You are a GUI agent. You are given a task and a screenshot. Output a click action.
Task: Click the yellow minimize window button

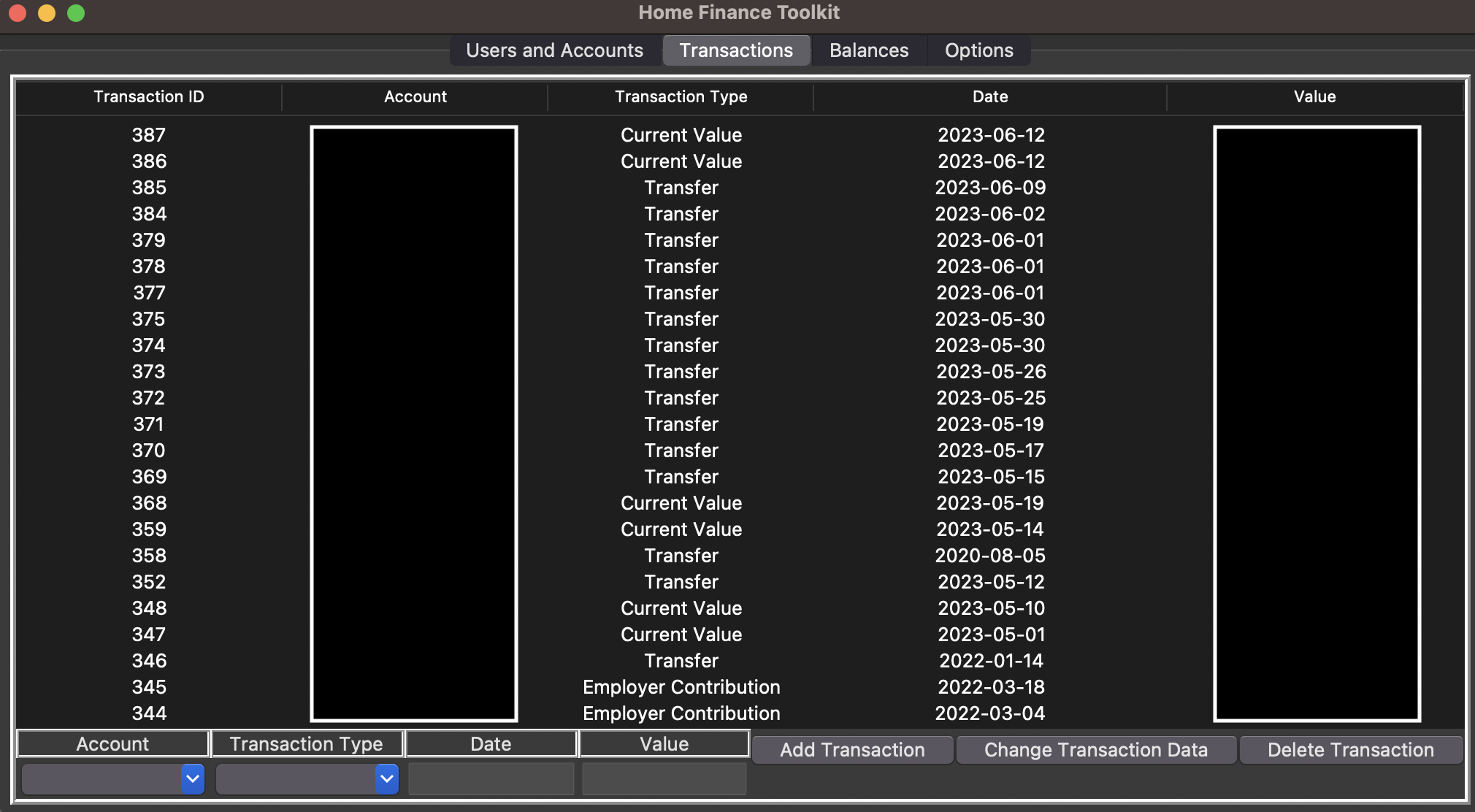pyautogui.click(x=47, y=13)
